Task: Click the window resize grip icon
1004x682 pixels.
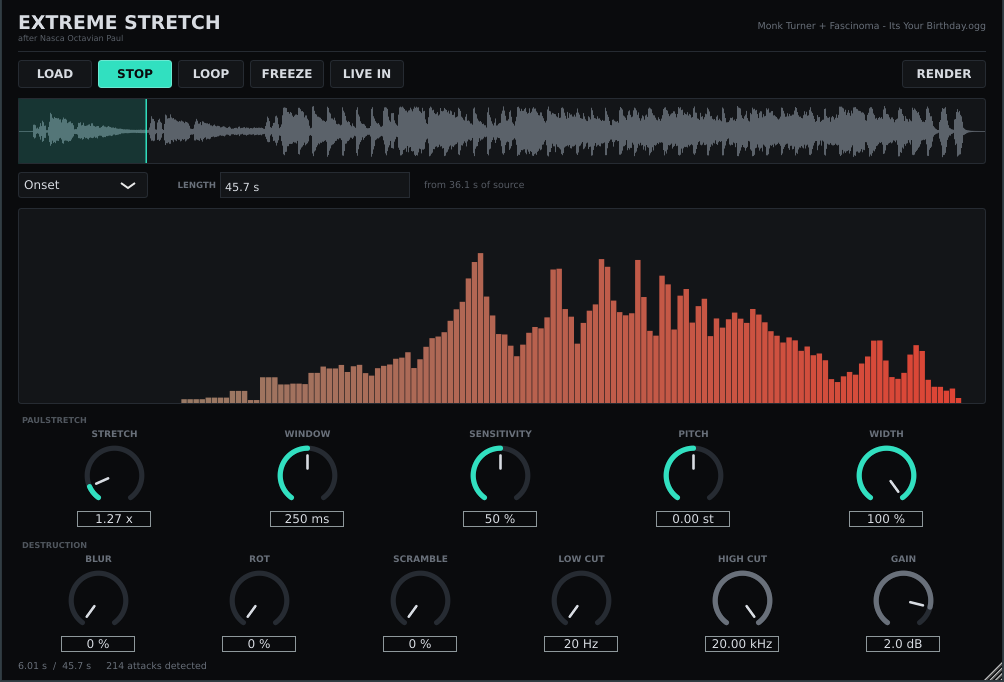Action: coord(994,672)
